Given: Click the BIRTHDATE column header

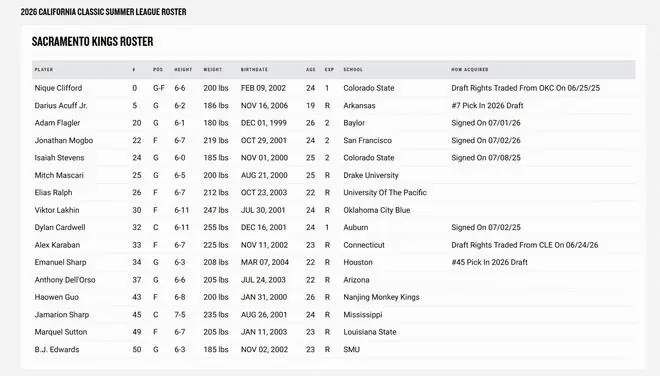Looking at the screenshot, I should (254, 69).
